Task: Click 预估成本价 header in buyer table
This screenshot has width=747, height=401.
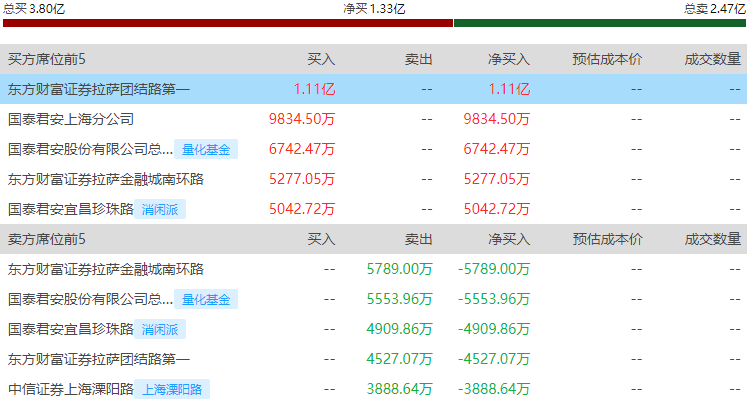Action: (607, 59)
